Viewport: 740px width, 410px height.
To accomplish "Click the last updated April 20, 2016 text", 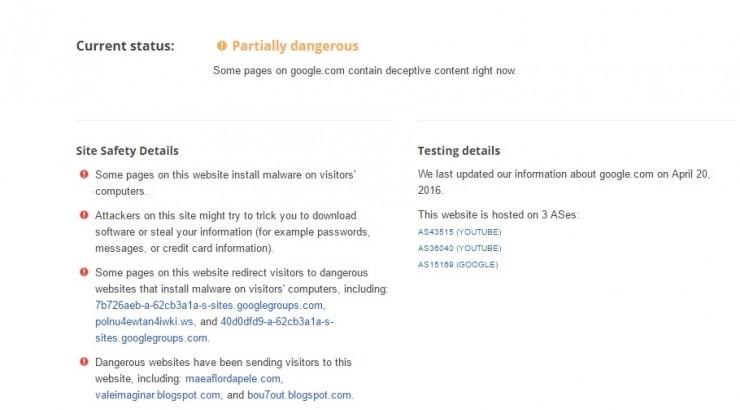I will coord(563,182).
